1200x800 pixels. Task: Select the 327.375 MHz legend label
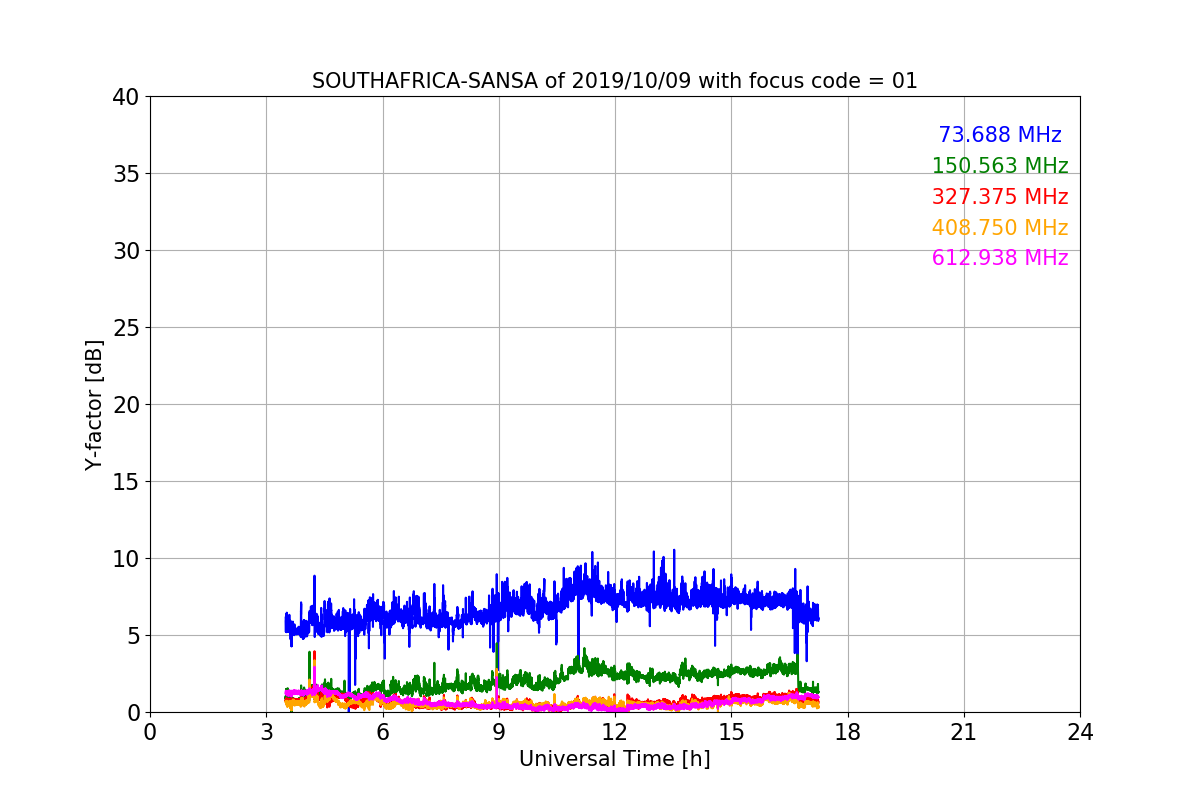[1000, 197]
